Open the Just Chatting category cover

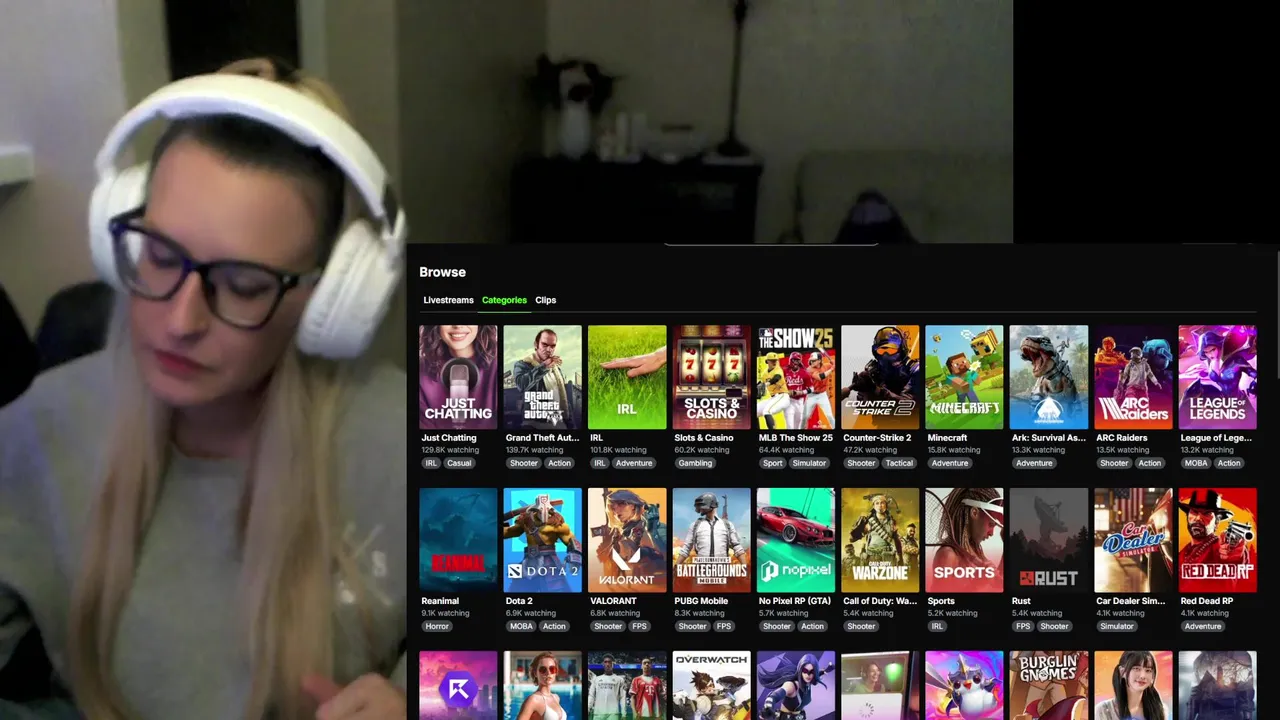[458, 377]
